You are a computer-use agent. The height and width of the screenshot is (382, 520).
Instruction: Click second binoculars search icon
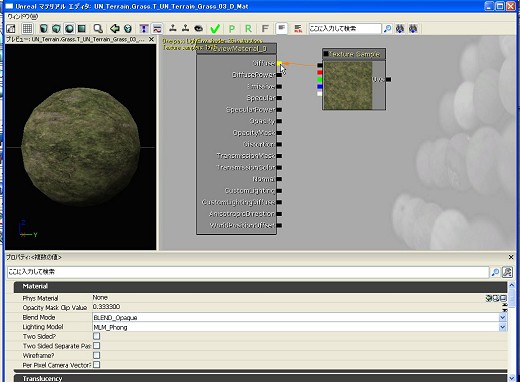(x=413, y=29)
